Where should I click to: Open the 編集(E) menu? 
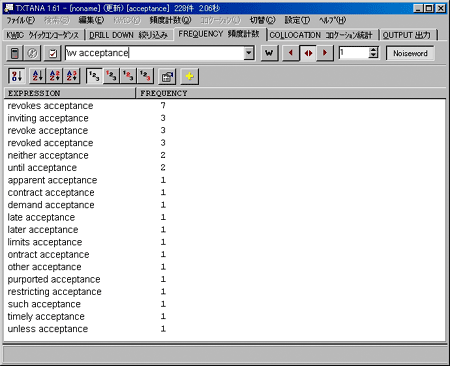click(x=91, y=20)
